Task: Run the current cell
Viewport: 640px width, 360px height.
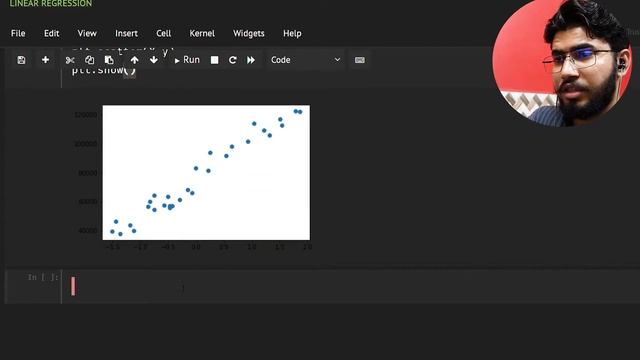Action: (x=187, y=60)
